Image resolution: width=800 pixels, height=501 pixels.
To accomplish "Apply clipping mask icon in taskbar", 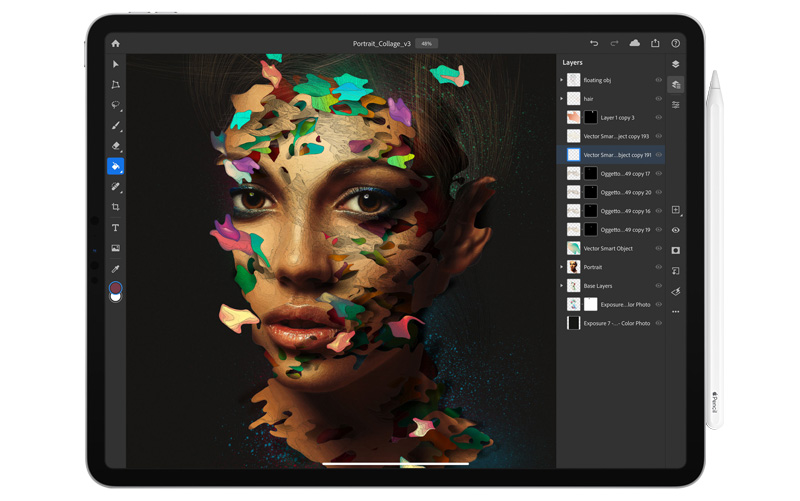I will click(x=676, y=271).
